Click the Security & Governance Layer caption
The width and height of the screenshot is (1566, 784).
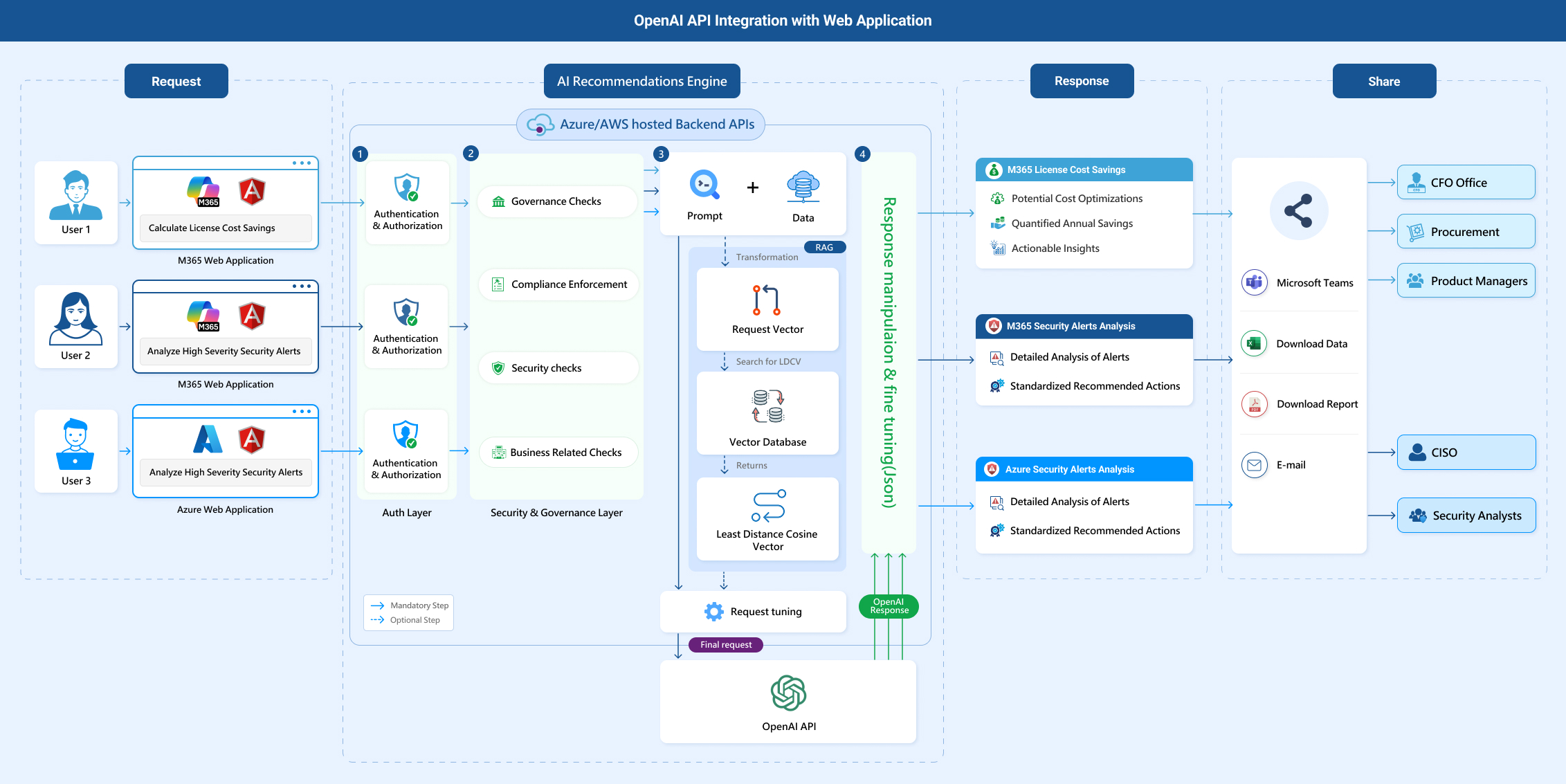[556, 513]
